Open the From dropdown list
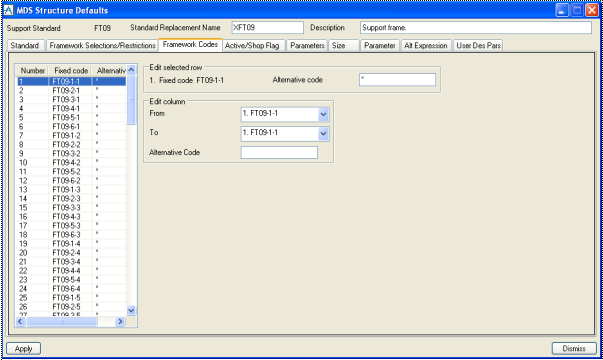 point(323,114)
